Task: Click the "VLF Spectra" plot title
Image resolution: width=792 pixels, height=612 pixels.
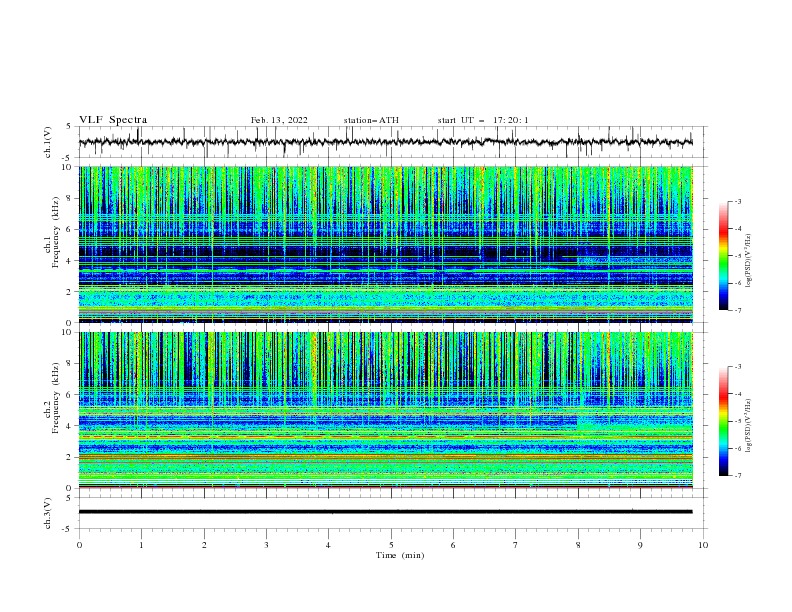Action: pos(113,120)
